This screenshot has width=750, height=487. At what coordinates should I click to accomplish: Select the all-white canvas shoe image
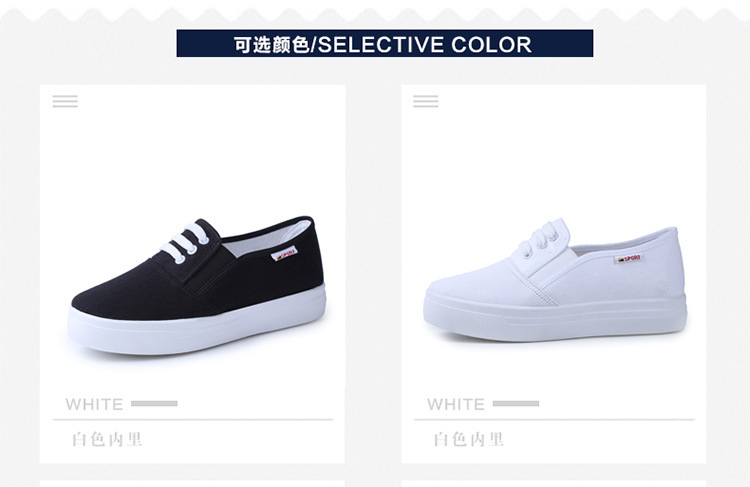555,280
